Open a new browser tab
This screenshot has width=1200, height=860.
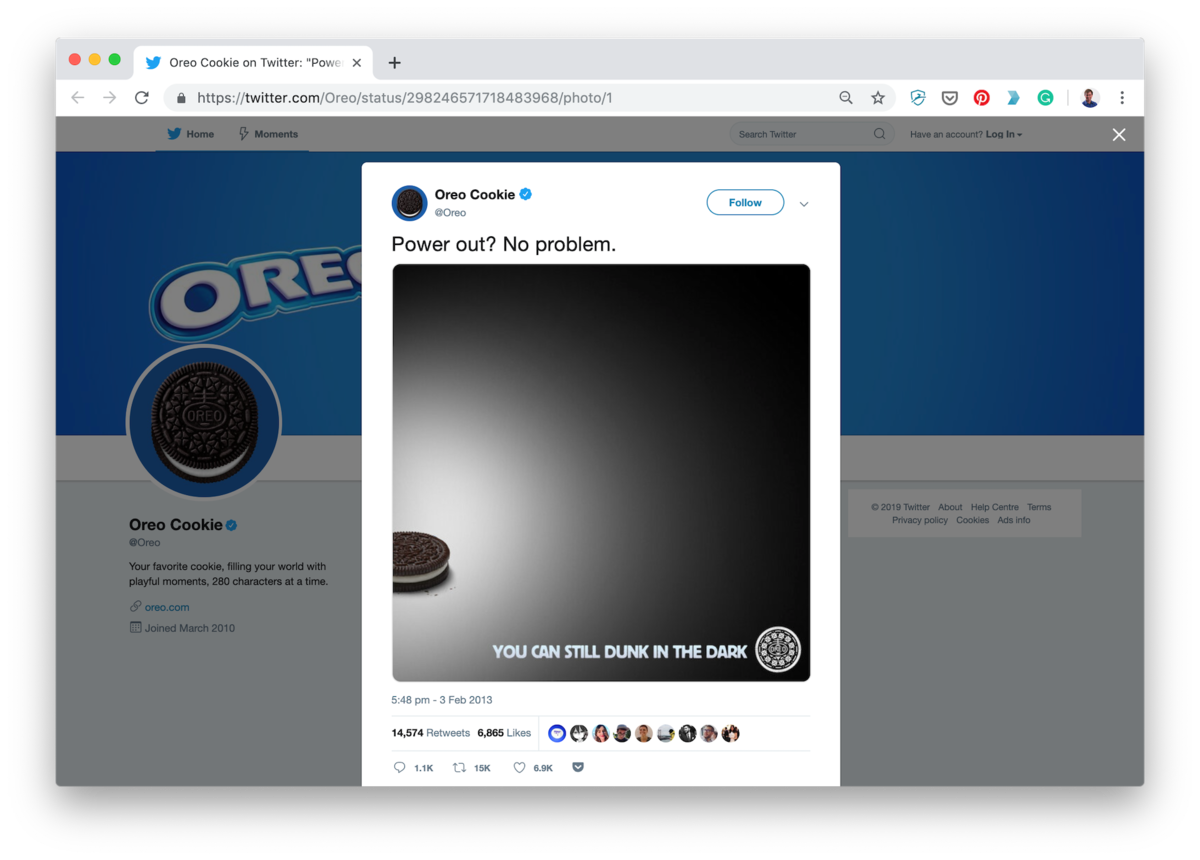tap(395, 63)
